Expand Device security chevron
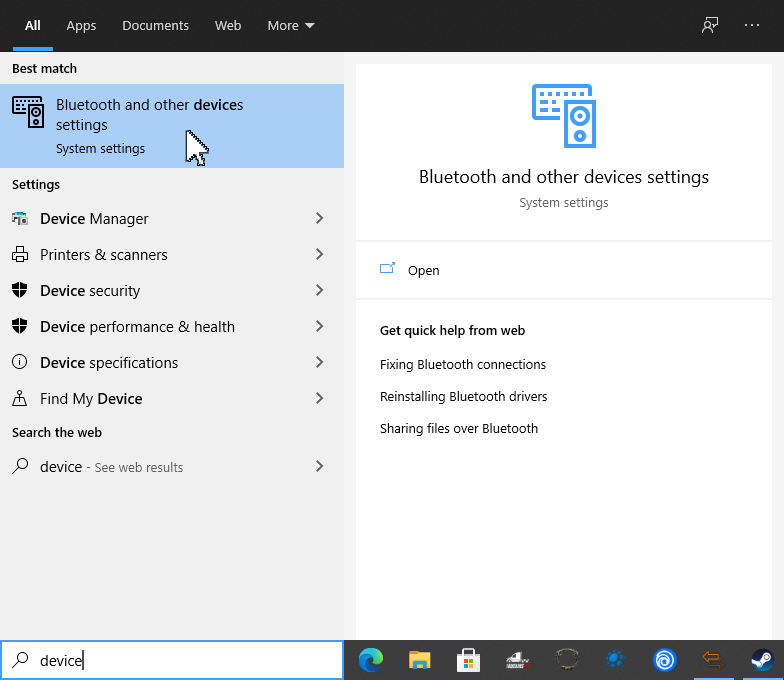This screenshot has width=784, height=680. tap(319, 290)
